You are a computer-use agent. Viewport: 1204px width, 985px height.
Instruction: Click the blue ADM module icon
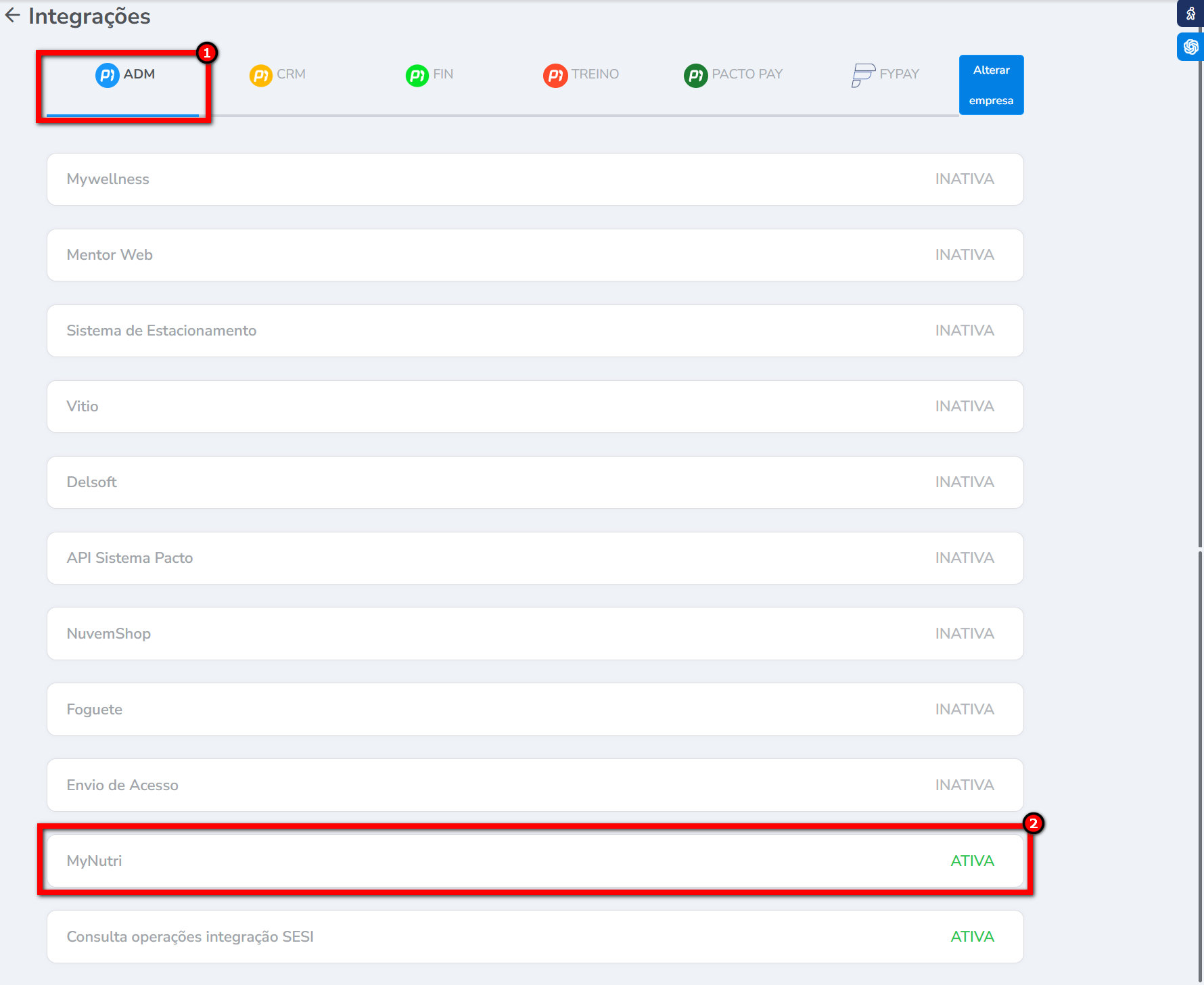click(x=107, y=74)
